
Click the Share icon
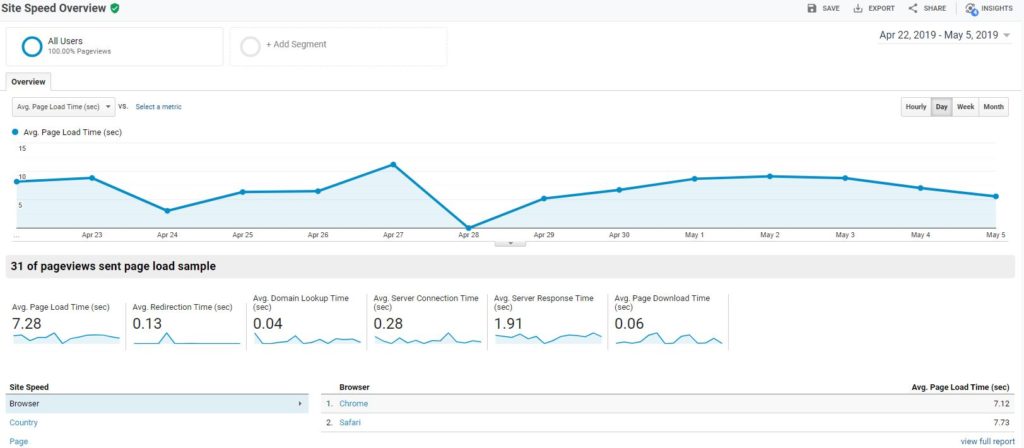tap(913, 8)
